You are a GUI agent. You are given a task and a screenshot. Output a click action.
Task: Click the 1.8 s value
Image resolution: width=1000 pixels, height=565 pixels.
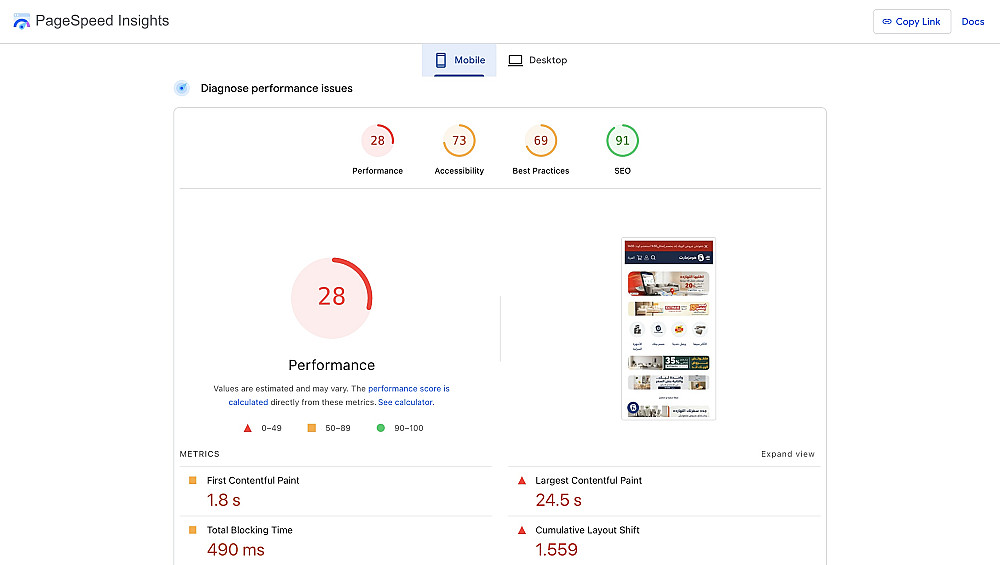(x=223, y=500)
